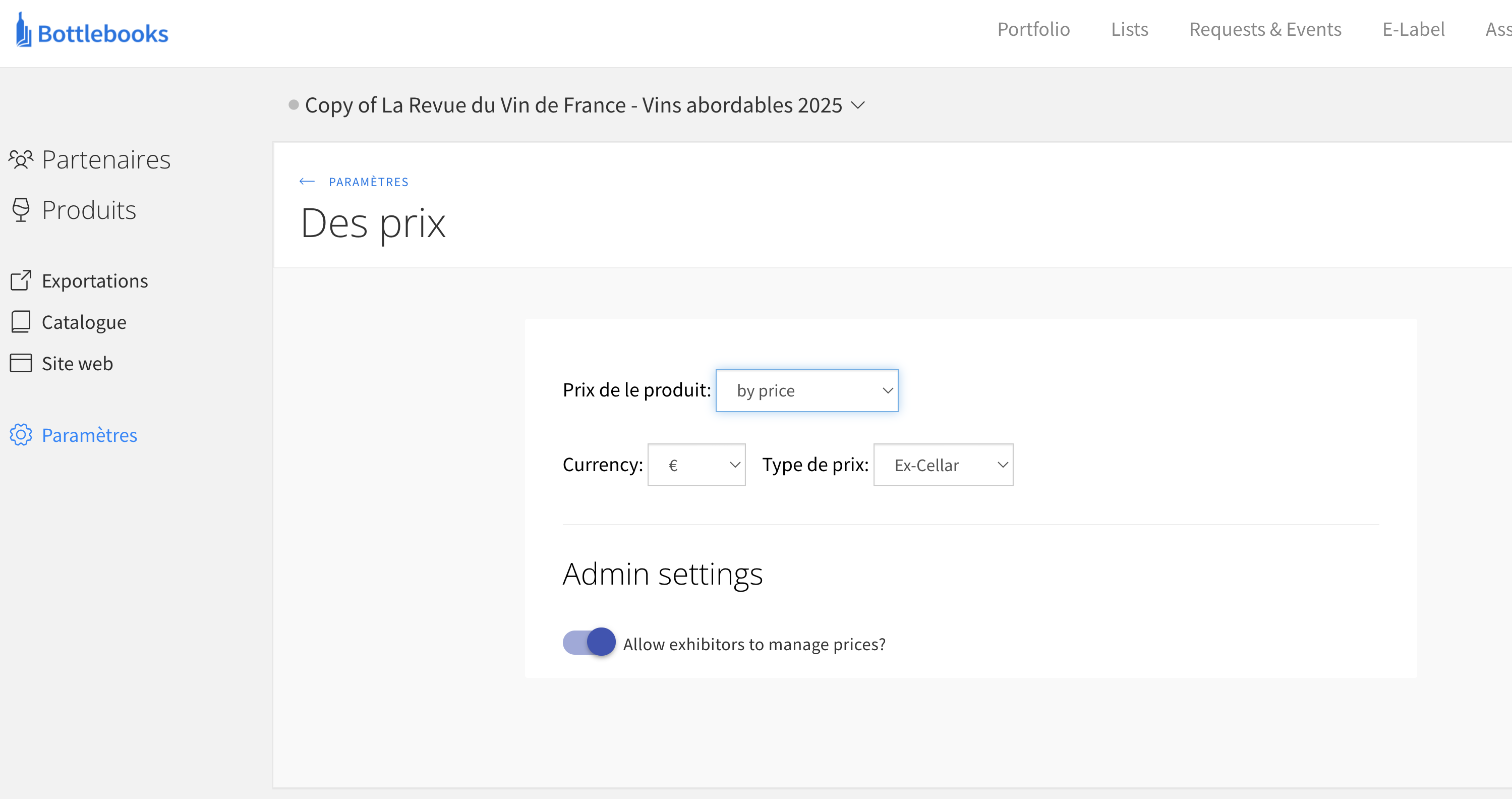
Task: Click the Paramètres gear icon
Action: (21, 435)
